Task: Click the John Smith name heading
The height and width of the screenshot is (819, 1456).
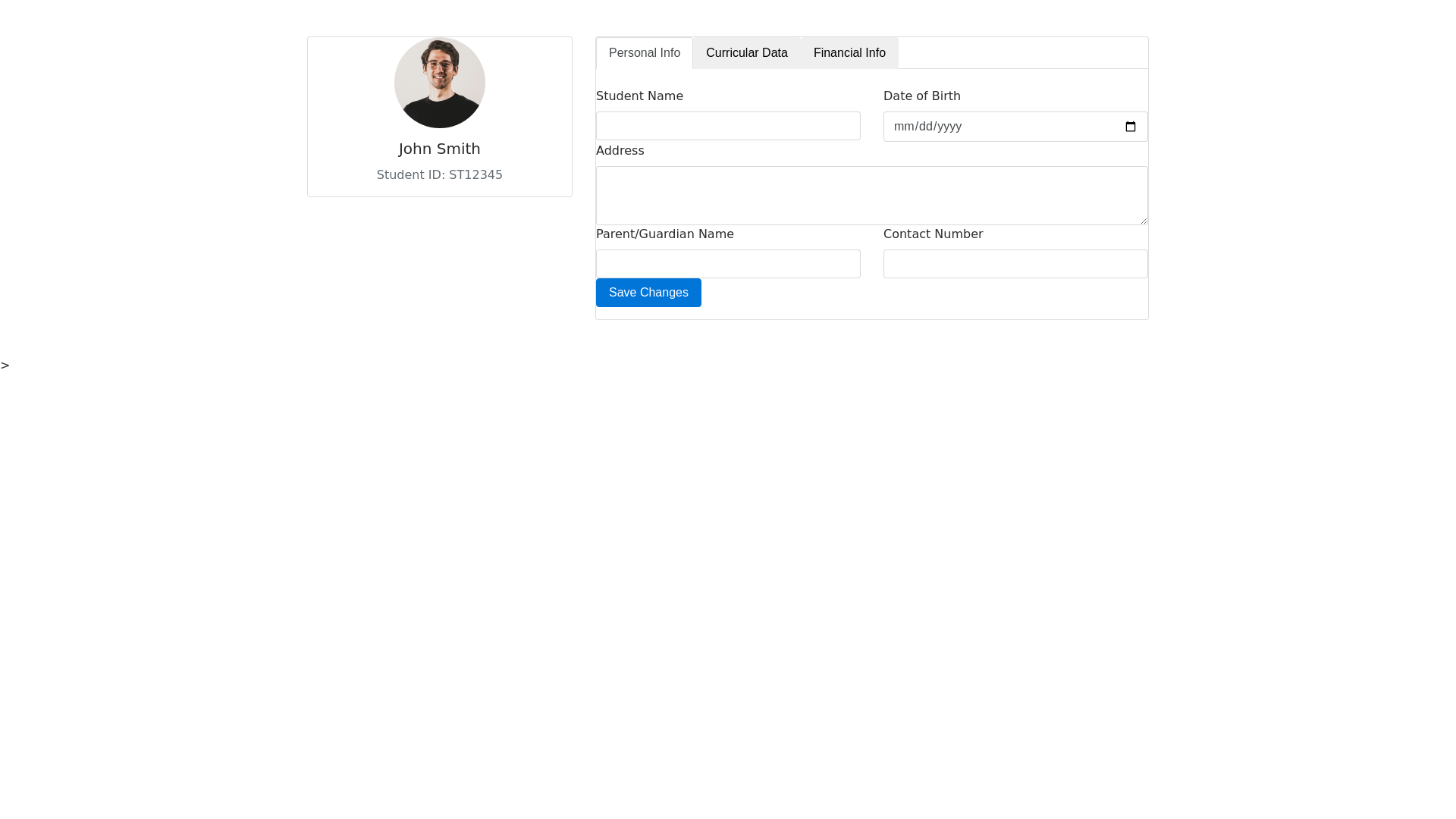Action: point(440,149)
